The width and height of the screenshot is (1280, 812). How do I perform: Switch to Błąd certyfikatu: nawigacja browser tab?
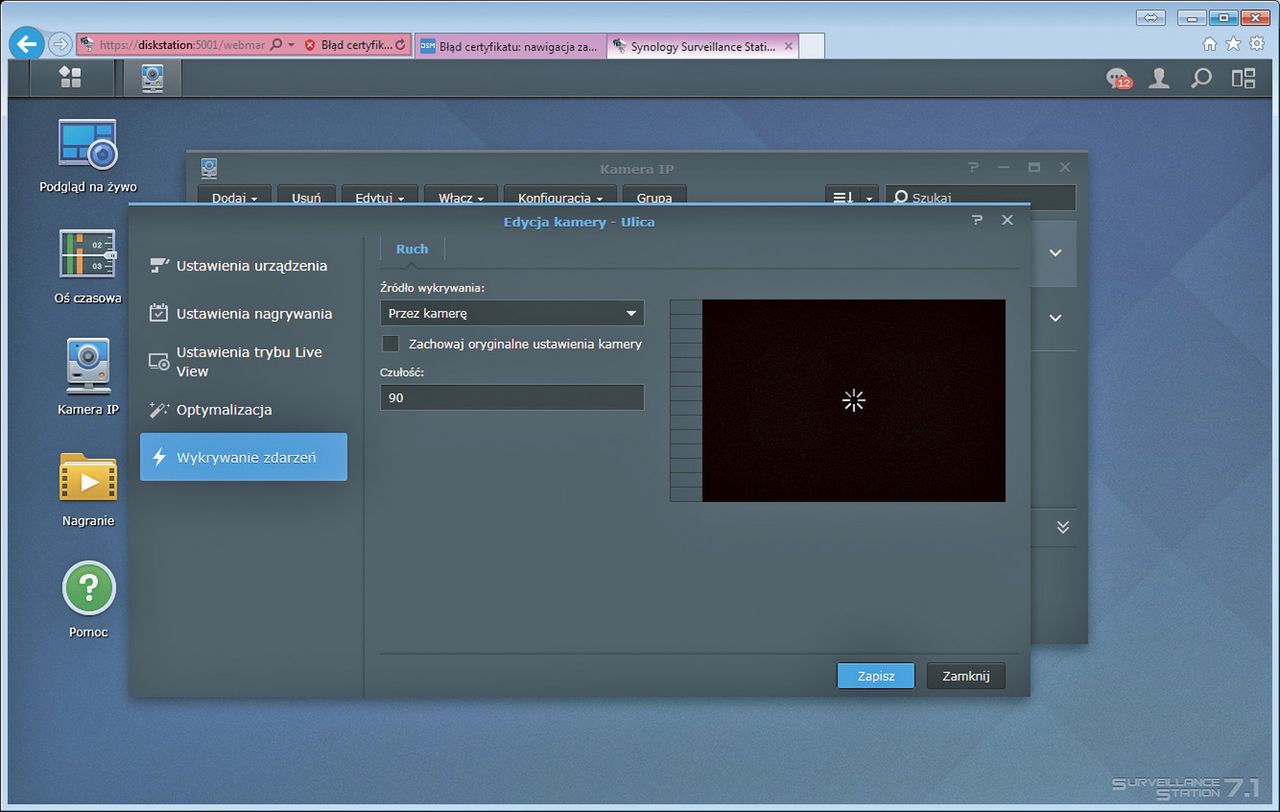tap(510, 46)
